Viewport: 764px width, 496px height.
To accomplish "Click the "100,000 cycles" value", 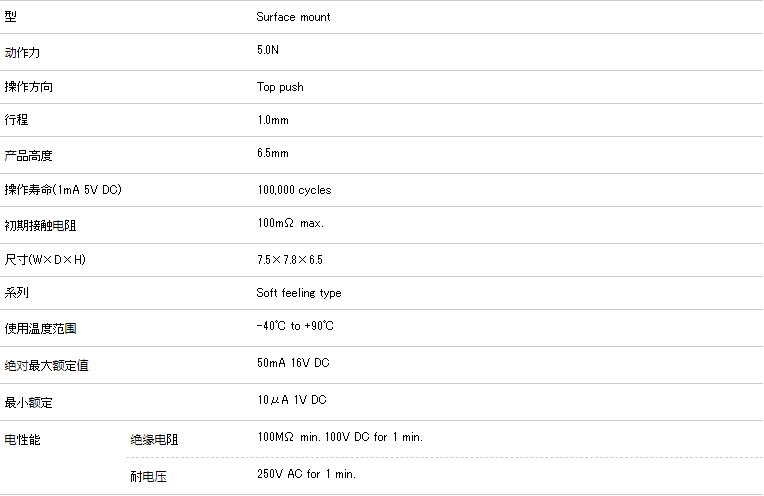I will [294, 190].
